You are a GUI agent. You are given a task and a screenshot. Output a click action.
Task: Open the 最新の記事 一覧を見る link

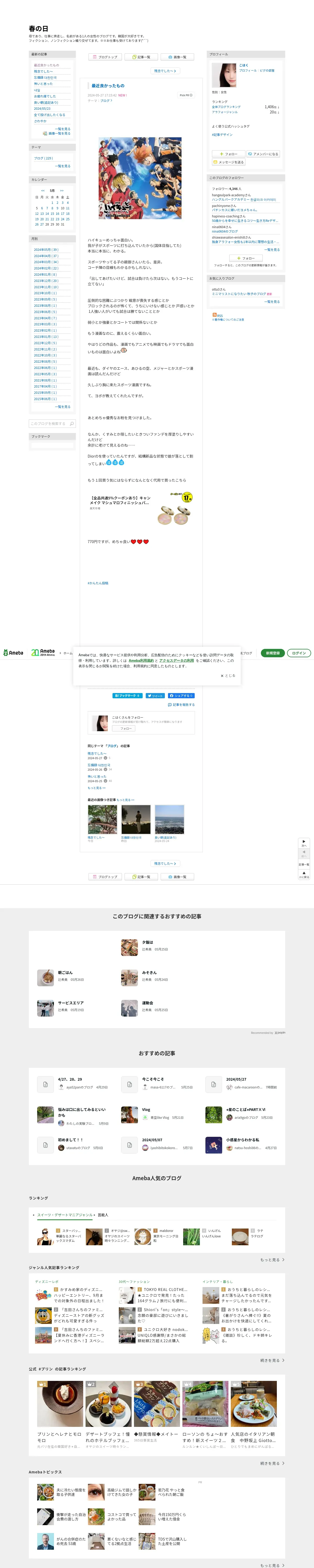pyautogui.click(x=62, y=129)
